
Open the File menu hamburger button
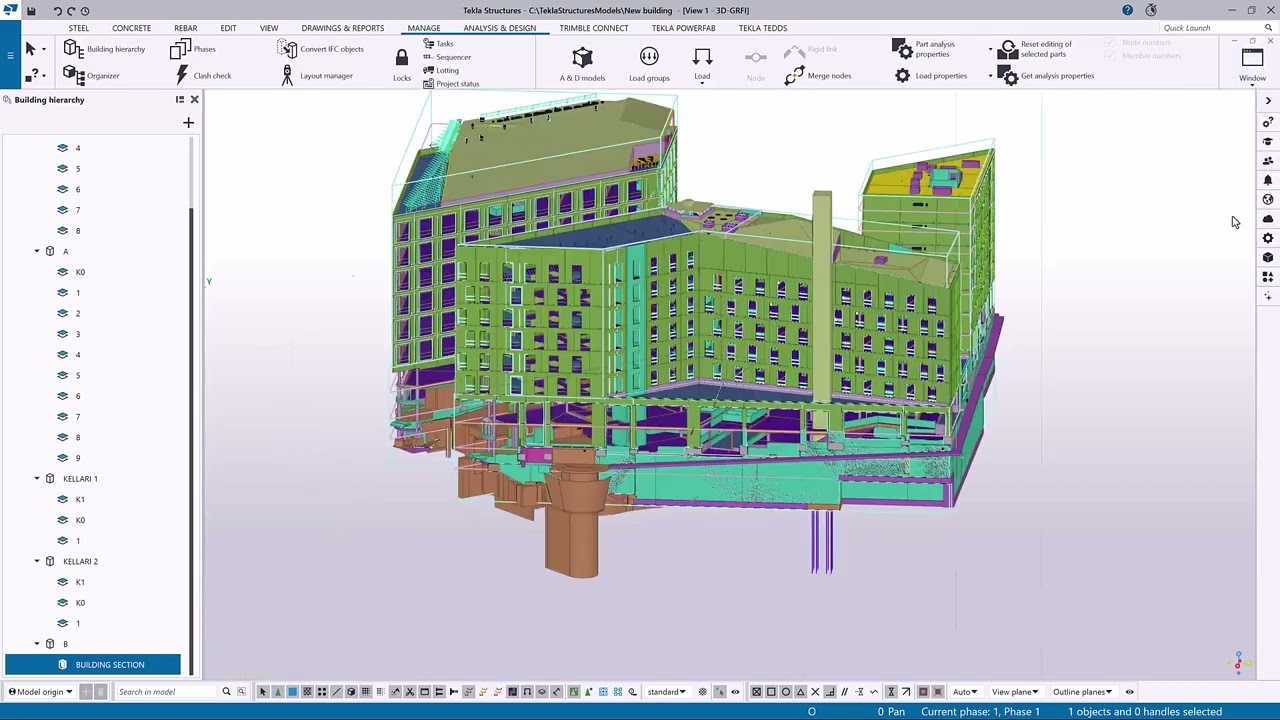point(9,55)
